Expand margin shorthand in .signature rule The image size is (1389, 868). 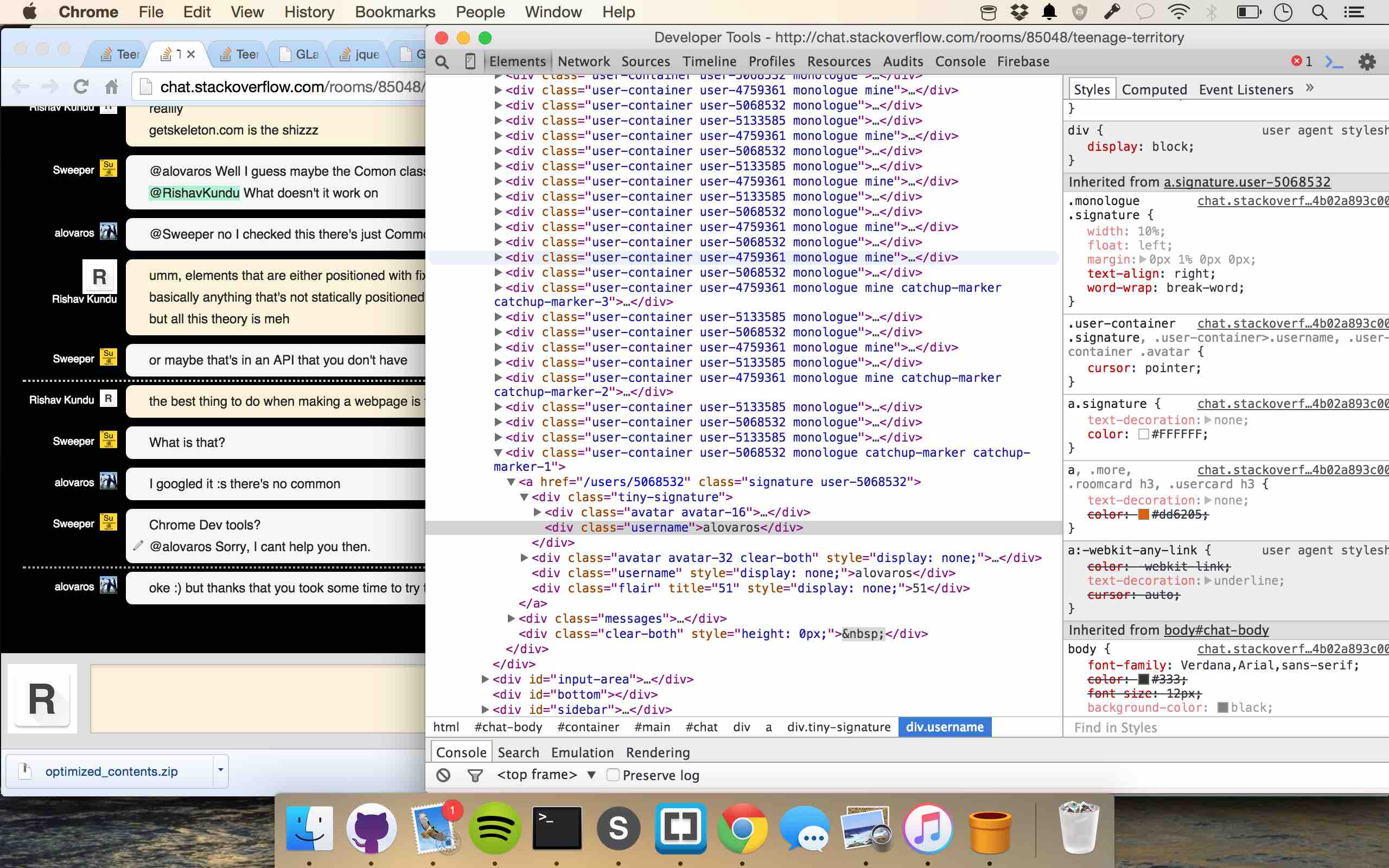pyautogui.click(x=1143, y=259)
